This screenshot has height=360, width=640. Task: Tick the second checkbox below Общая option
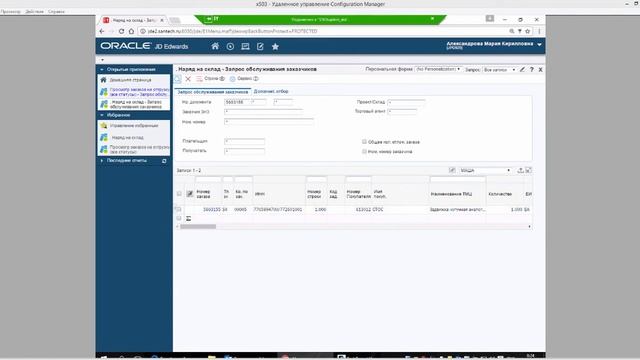pyautogui.click(x=364, y=151)
